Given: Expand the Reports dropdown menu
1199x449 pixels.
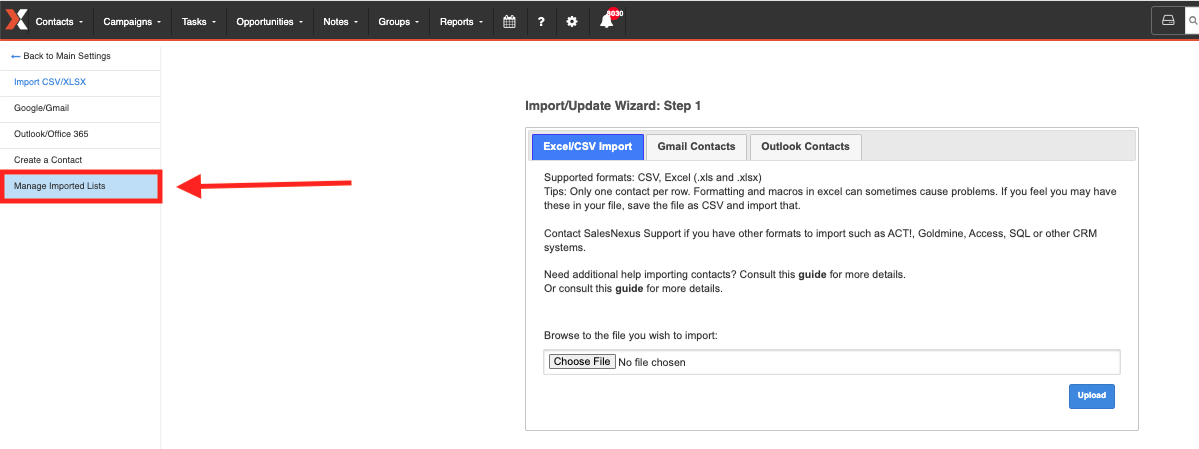Looking at the screenshot, I should tap(461, 21).
